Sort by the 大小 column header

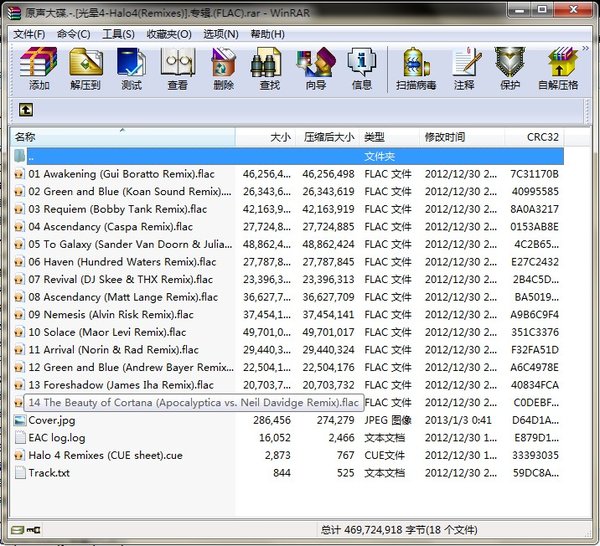click(x=266, y=137)
